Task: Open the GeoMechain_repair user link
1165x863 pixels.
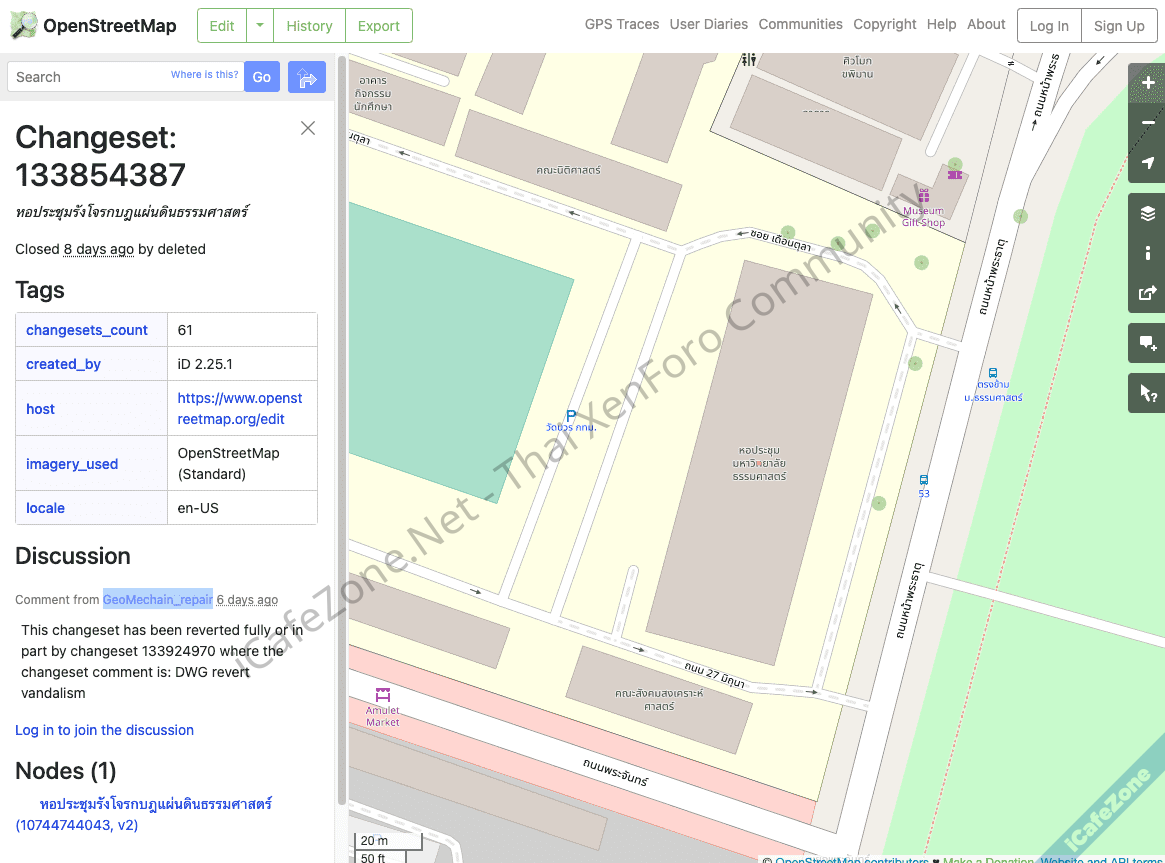Action: 157,599
